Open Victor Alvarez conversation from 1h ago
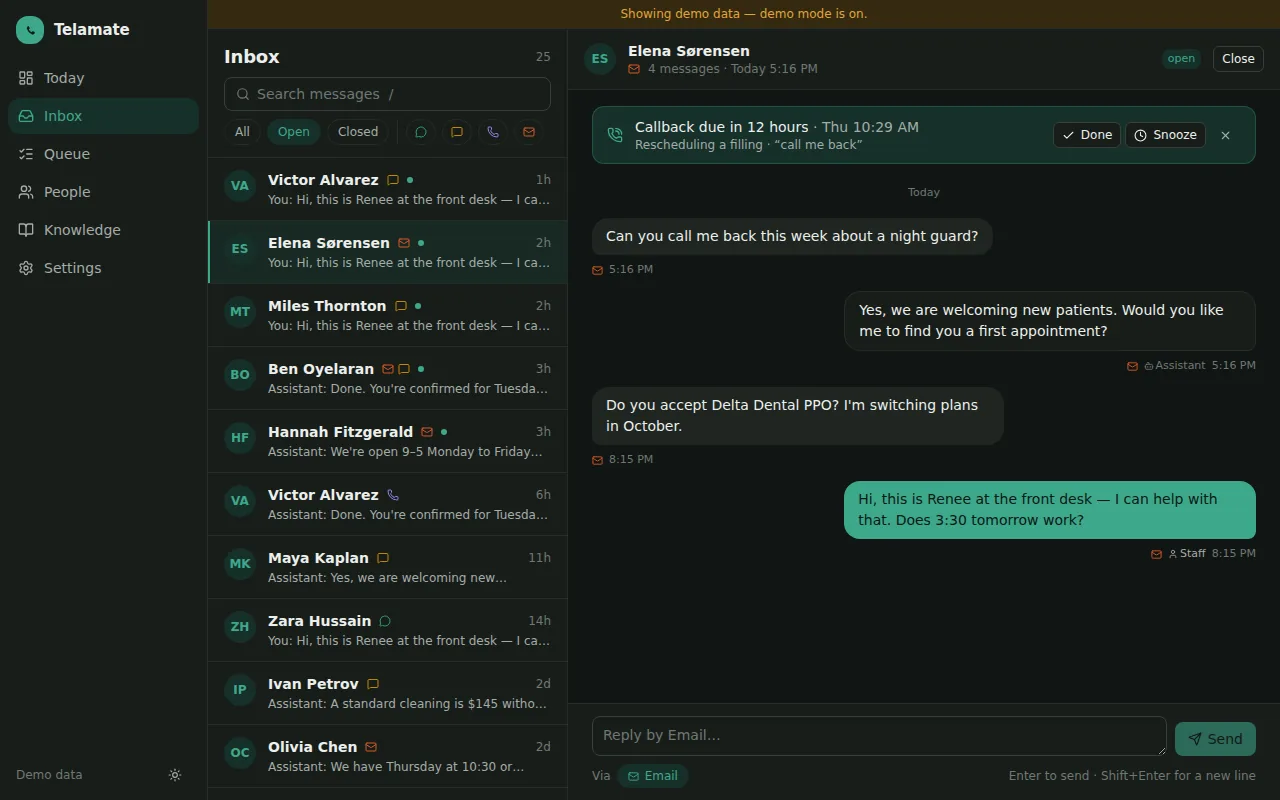 coord(387,189)
